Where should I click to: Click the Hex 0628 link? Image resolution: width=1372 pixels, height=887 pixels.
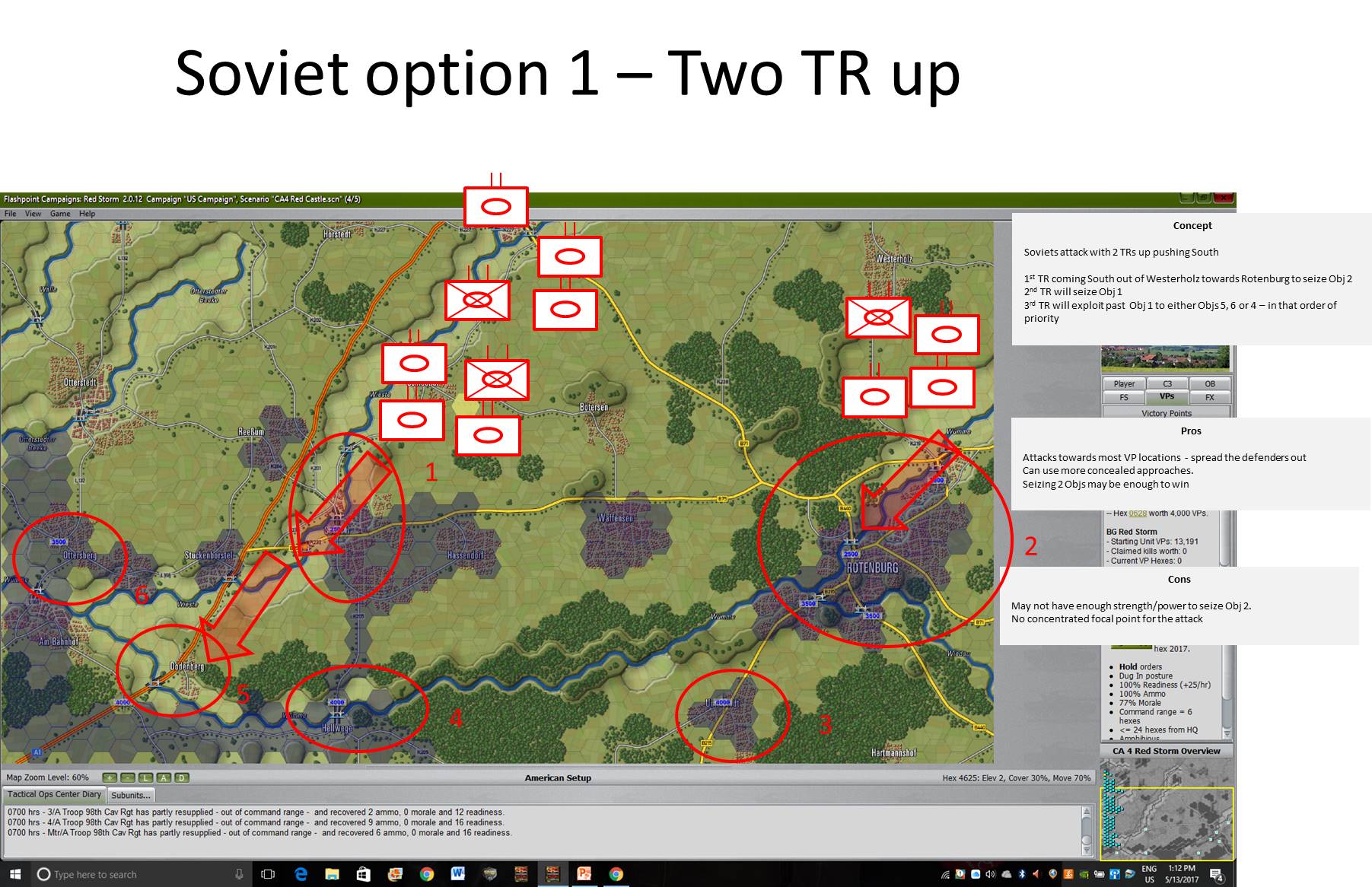(x=1137, y=513)
